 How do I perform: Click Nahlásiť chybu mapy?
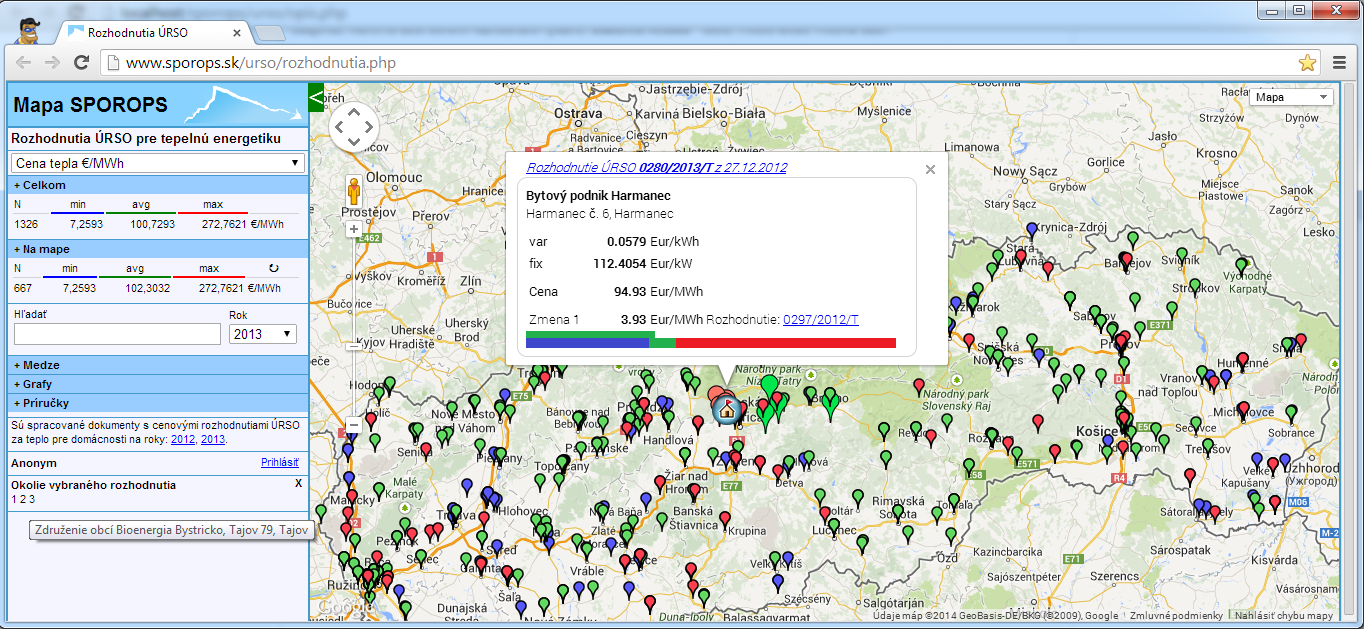1283,616
